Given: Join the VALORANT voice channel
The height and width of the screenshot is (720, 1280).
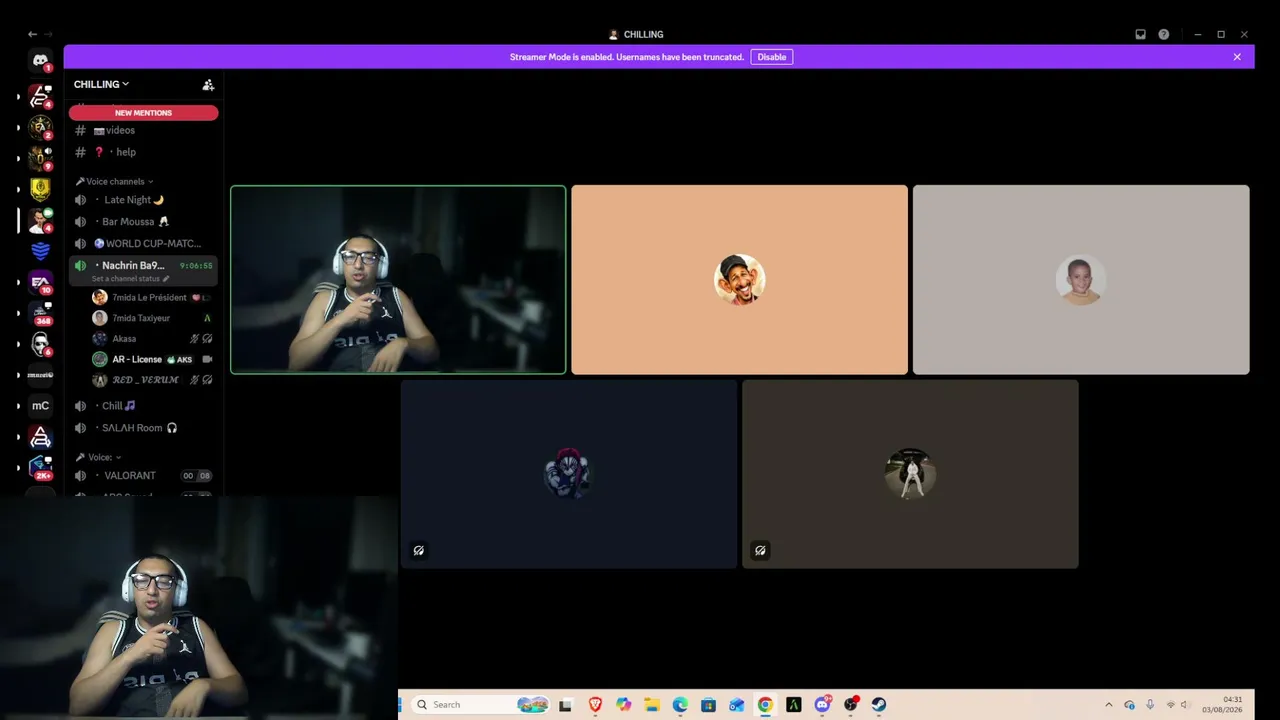Looking at the screenshot, I should [143, 476].
